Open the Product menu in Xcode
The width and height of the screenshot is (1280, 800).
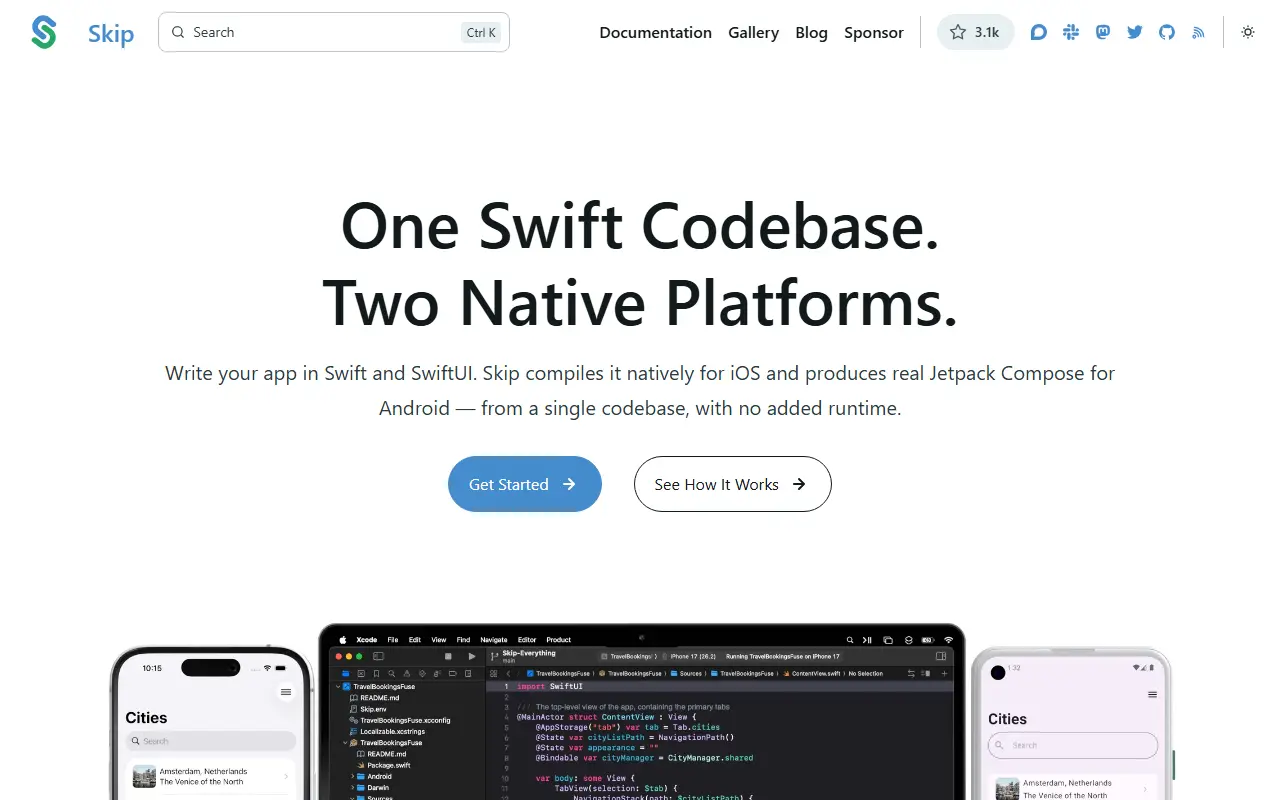tap(559, 640)
